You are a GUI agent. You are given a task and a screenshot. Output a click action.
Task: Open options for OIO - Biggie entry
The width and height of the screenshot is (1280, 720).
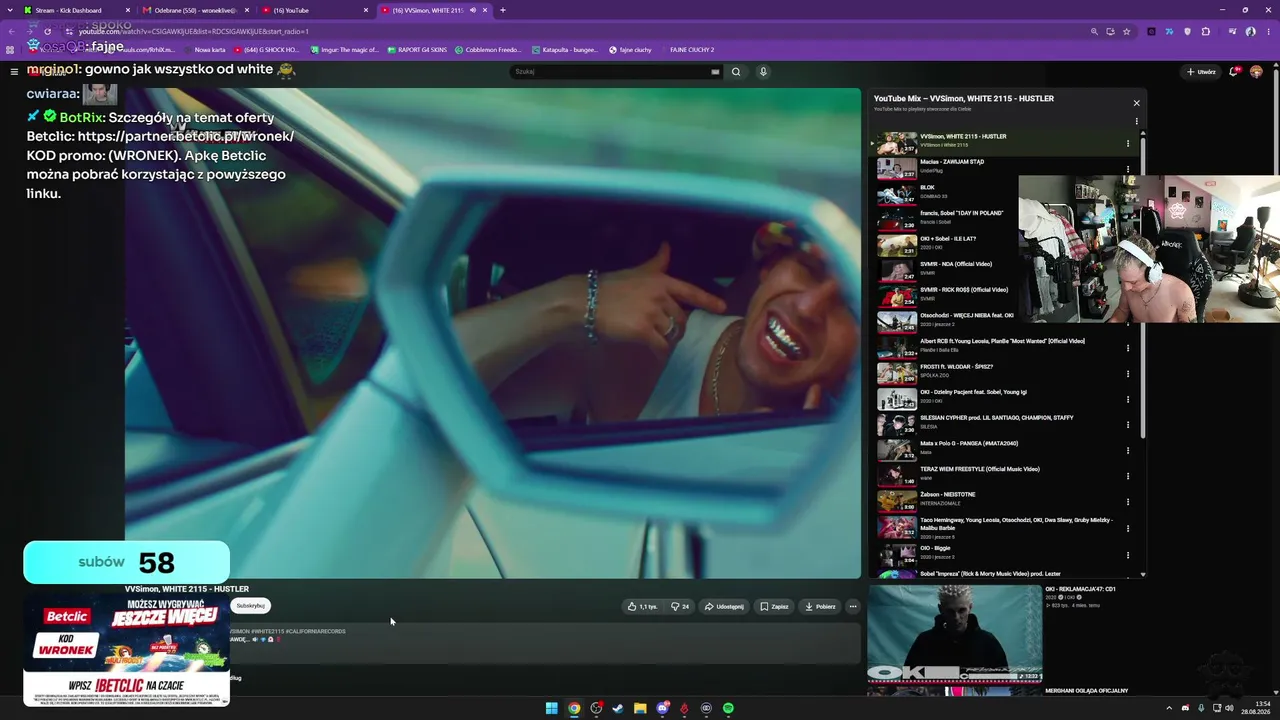[1128, 555]
